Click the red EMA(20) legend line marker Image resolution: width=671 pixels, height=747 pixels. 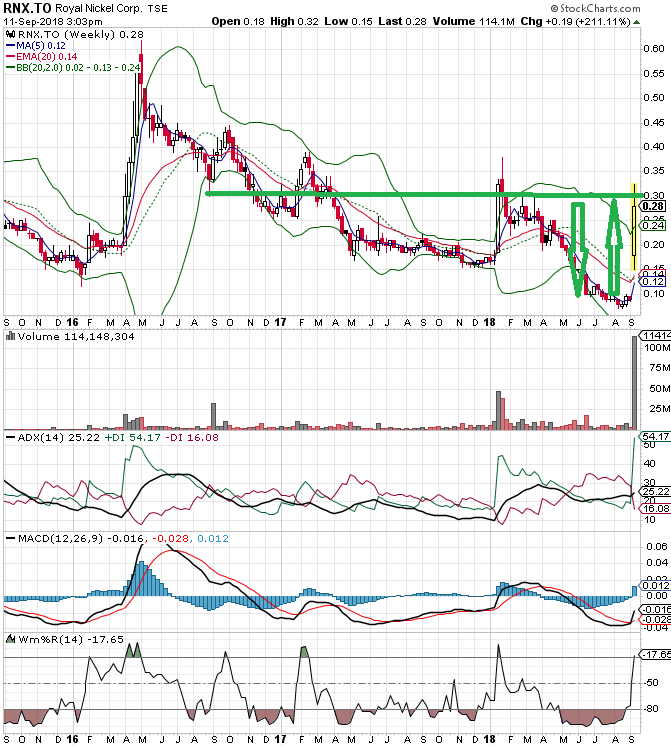tap(10, 57)
